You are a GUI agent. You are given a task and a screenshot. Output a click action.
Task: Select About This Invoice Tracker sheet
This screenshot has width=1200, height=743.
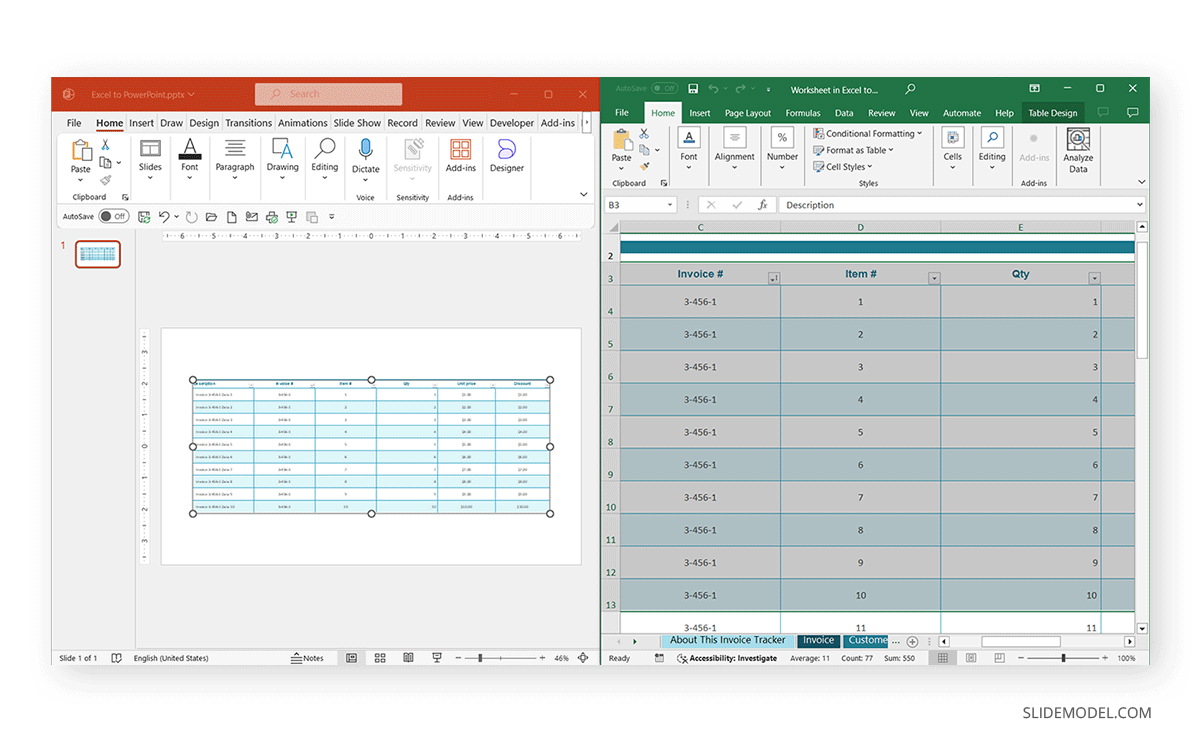pos(727,640)
